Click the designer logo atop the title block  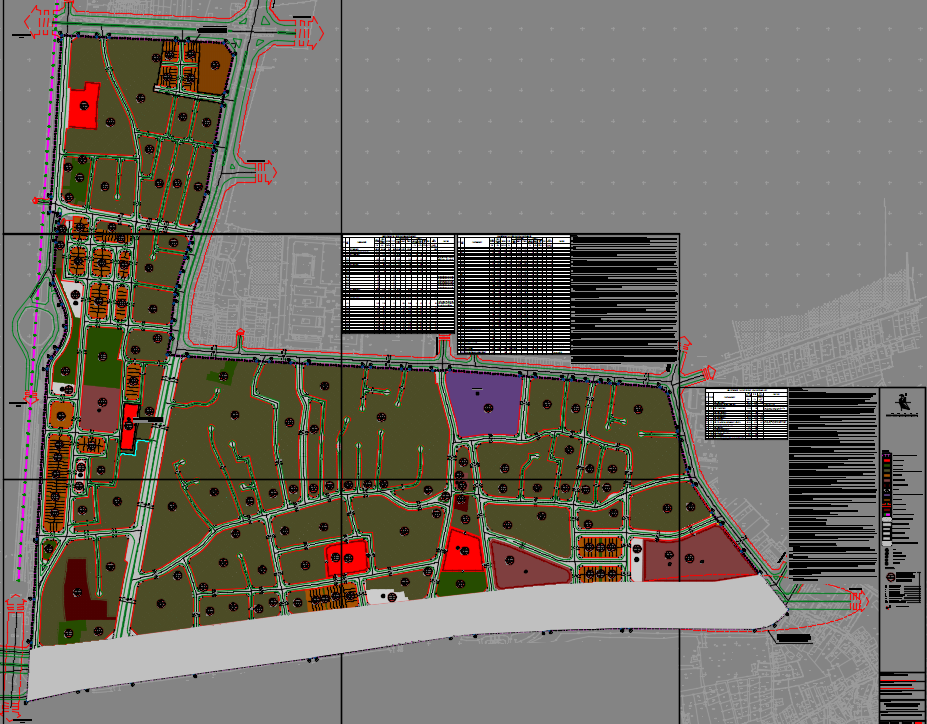coord(903,402)
